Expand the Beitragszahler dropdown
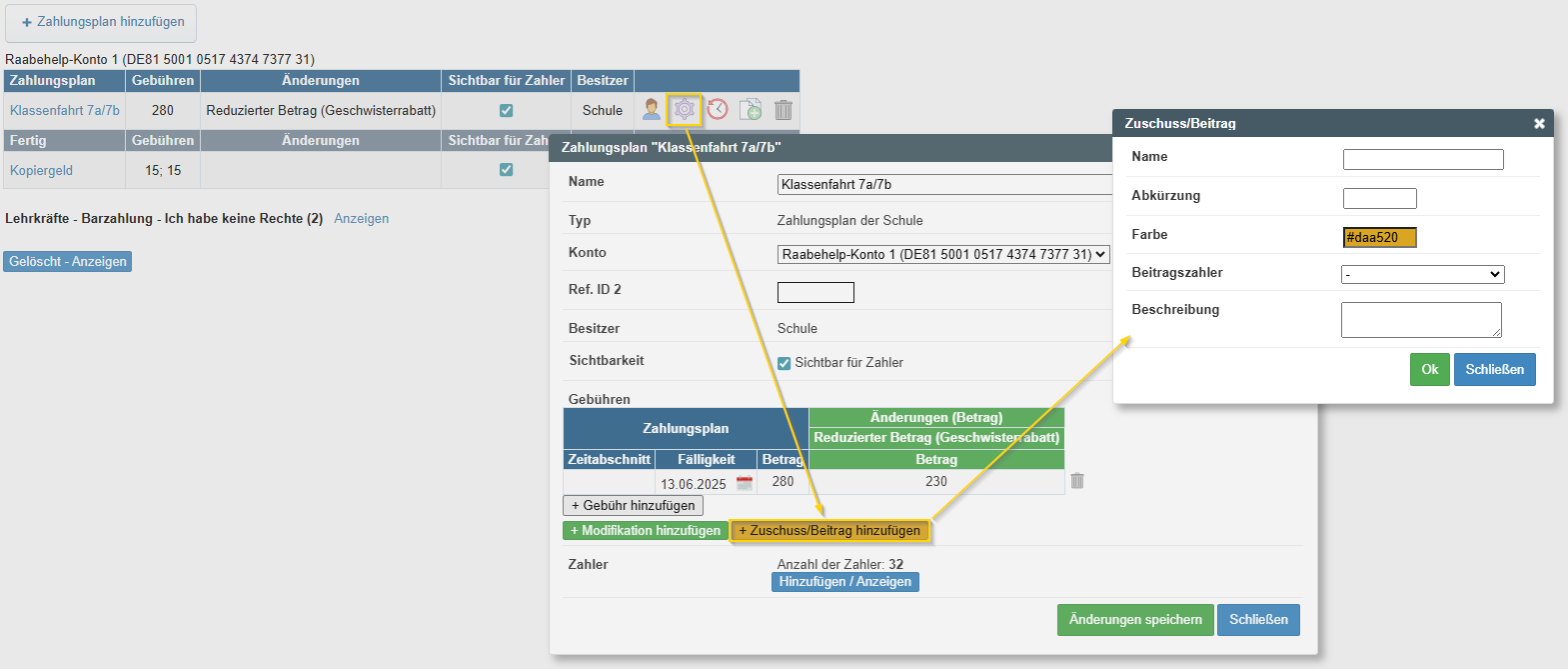Viewport: 1568px width, 669px height. pyautogui.click(x=1422, y=274)
